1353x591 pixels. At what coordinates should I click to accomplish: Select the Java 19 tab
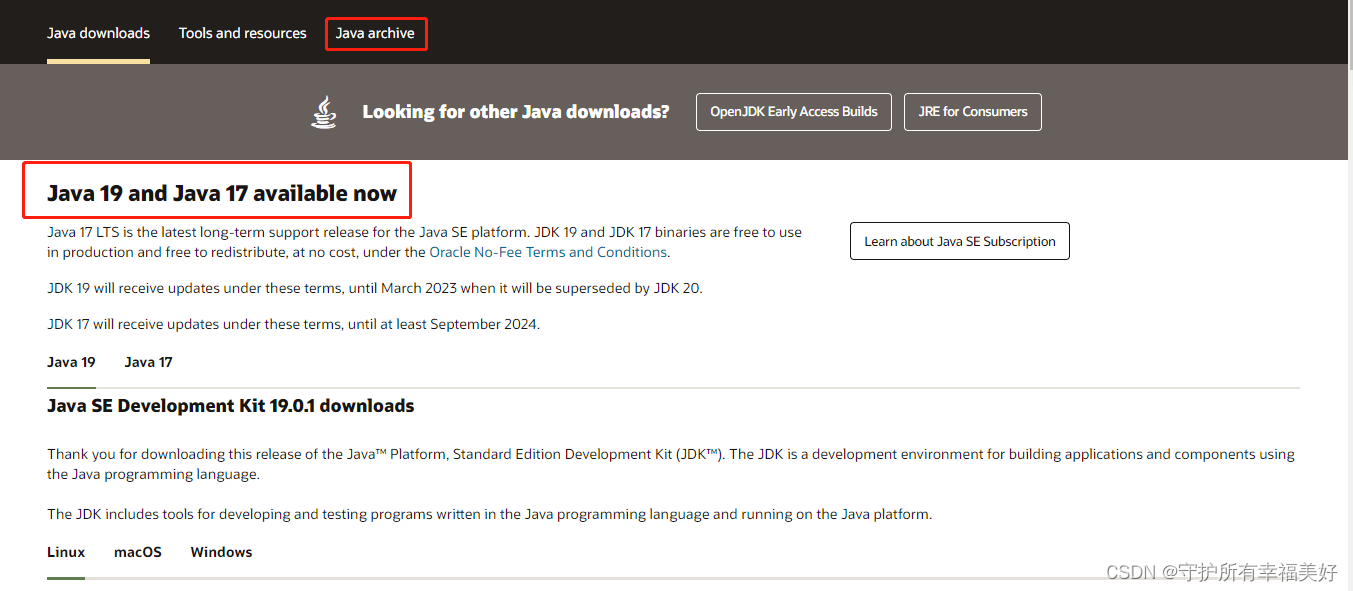[x=70, y=362]
